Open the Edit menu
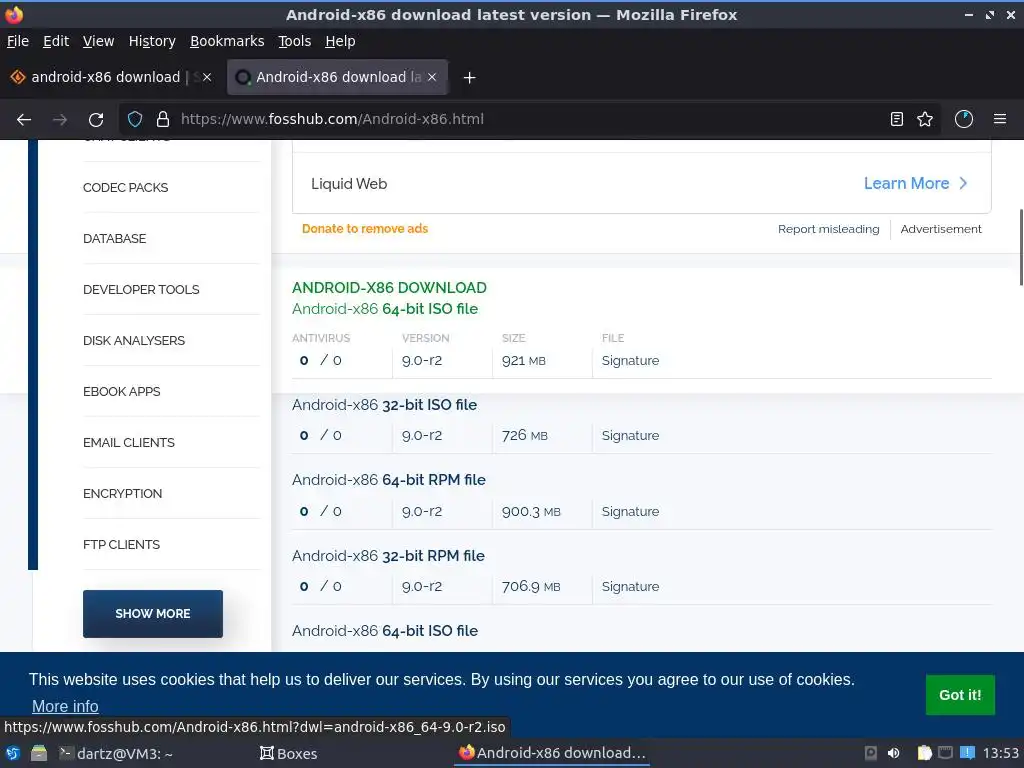This screenshot has height=768, width=1024. pyautogui.click(x=56, y=41)
